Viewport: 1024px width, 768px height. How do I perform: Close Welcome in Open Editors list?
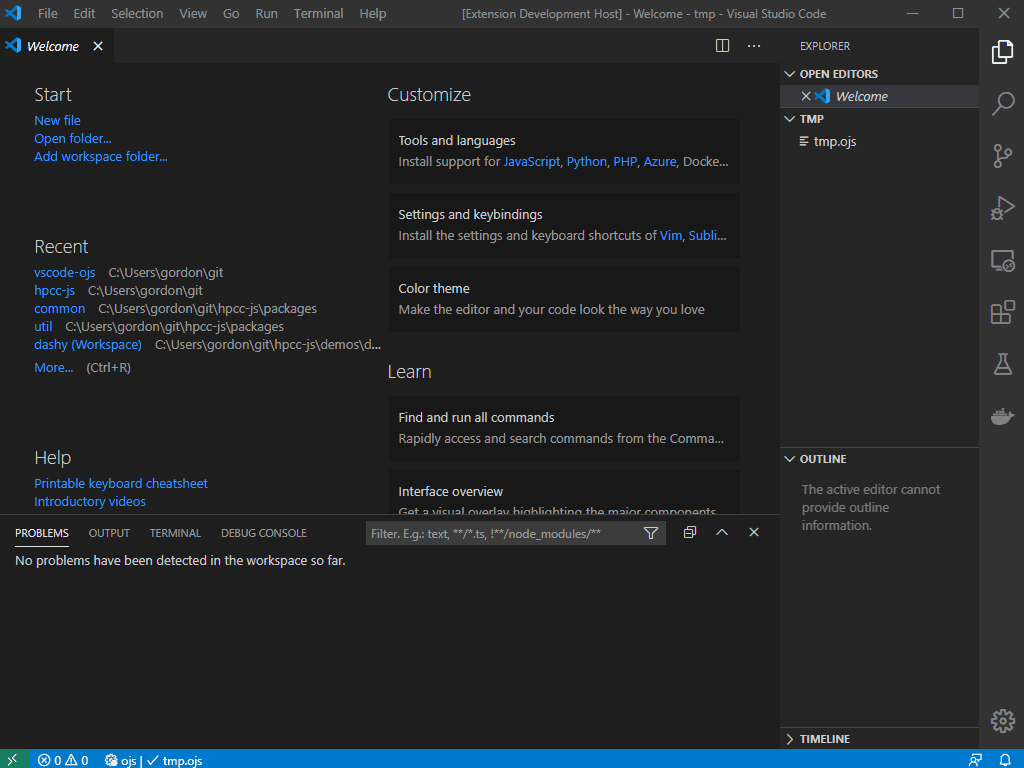pyautogui.click(x=806, y=96)
